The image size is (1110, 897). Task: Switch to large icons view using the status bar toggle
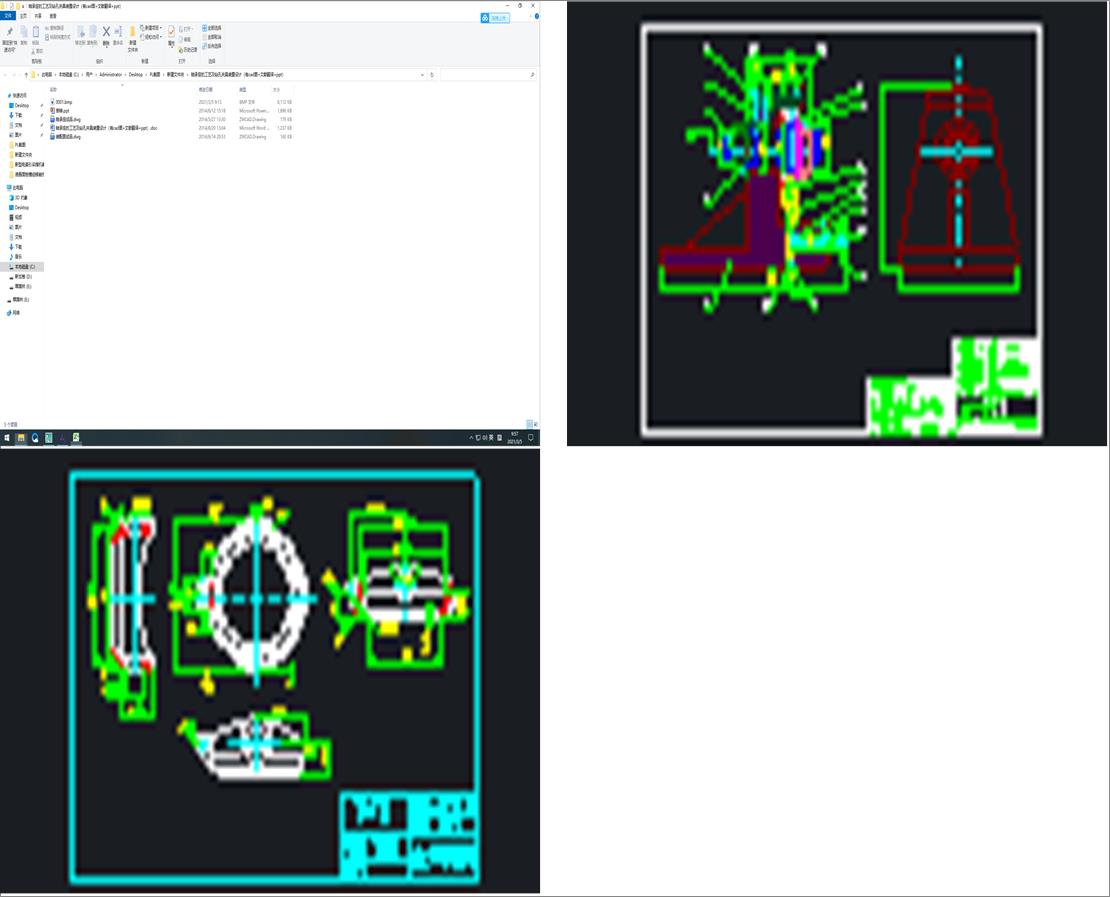(536, 424)
